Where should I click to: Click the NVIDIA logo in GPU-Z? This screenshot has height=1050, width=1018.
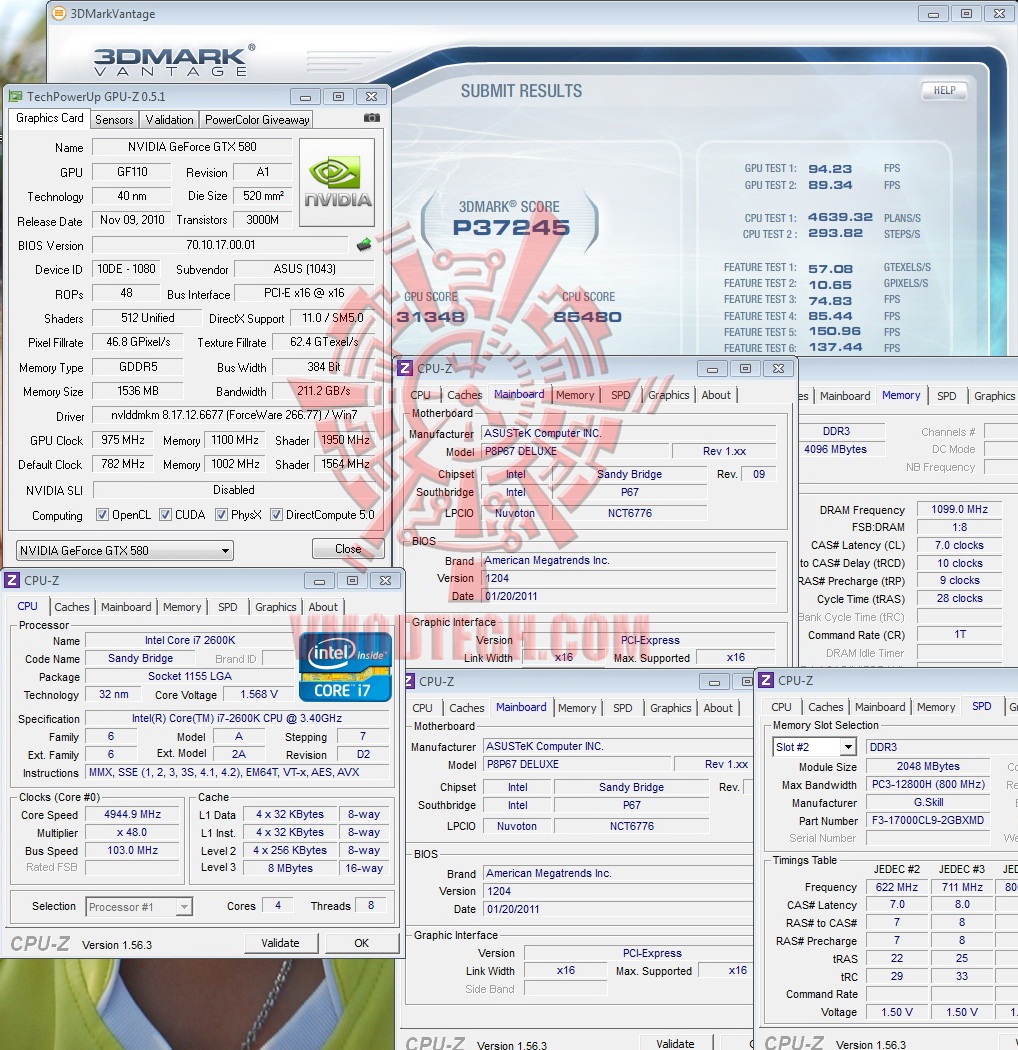pos(337,182)
